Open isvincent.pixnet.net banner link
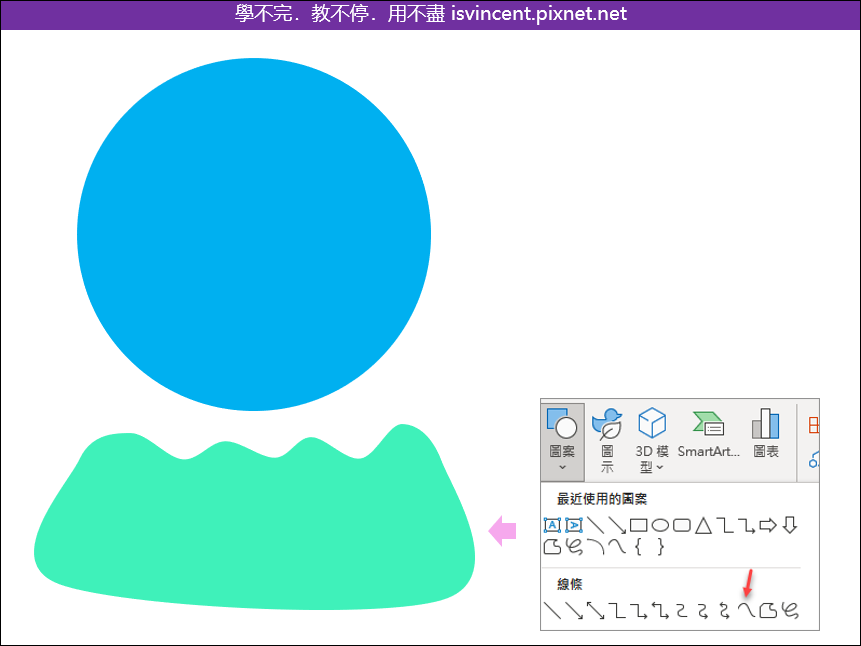This screenshot has width=861, height=646. [539, 13]
